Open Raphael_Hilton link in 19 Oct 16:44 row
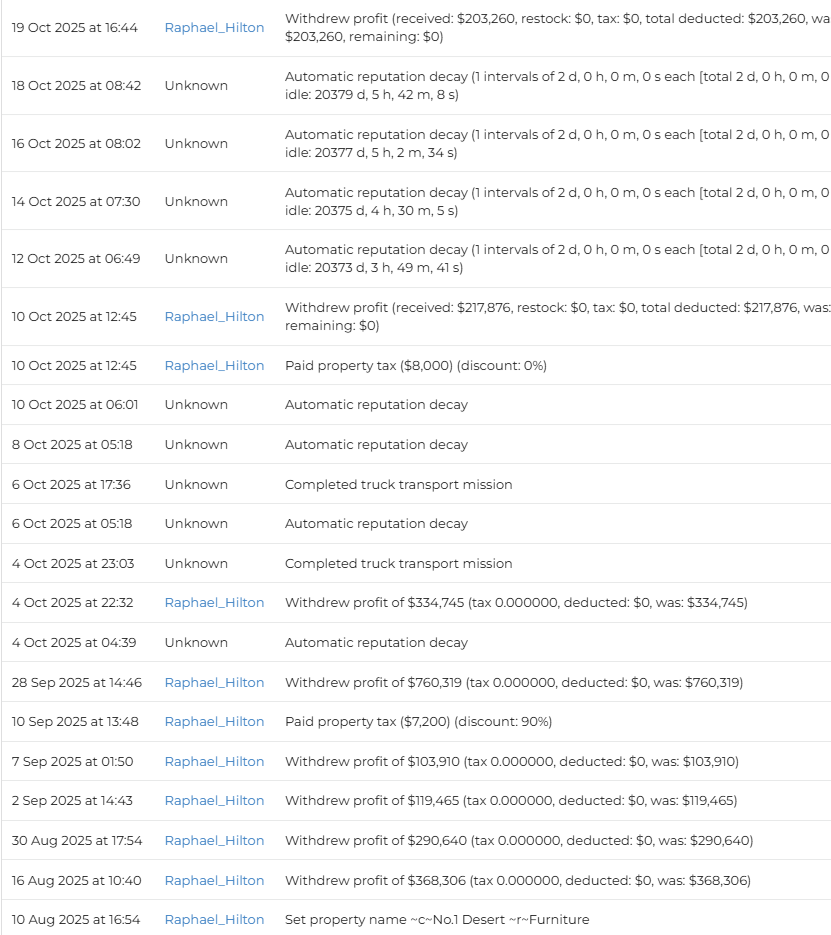Image resolution: width=831 pixels, height=935 pixels. [x=214, y=28]
